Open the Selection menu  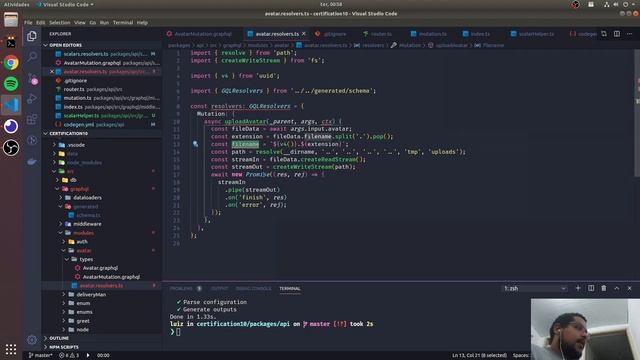(x=60, y=22)
